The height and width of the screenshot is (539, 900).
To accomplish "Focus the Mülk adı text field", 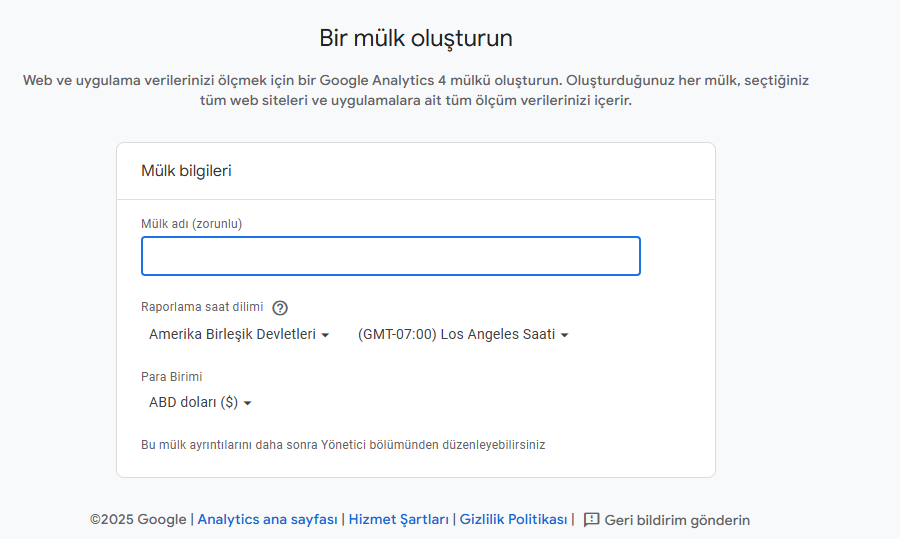I will pos(390,256).
